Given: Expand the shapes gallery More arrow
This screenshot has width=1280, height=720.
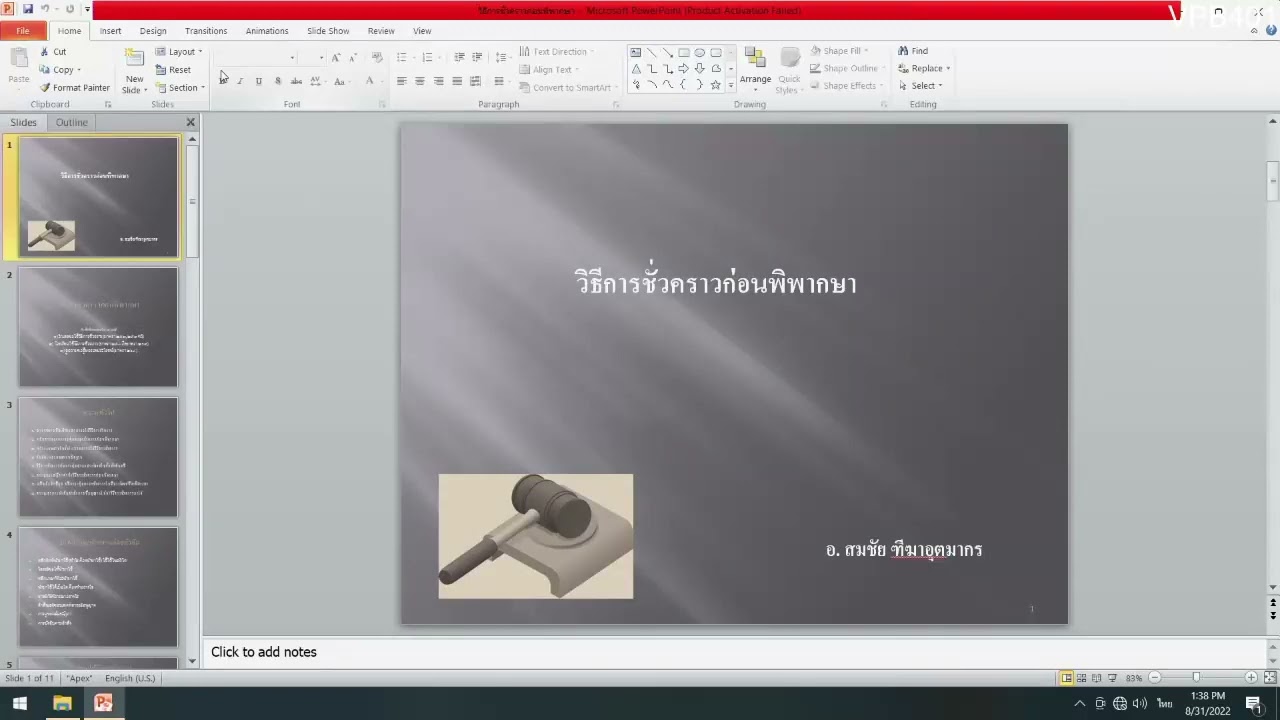Looking at the screenshot, I should (x=730, y=85).
